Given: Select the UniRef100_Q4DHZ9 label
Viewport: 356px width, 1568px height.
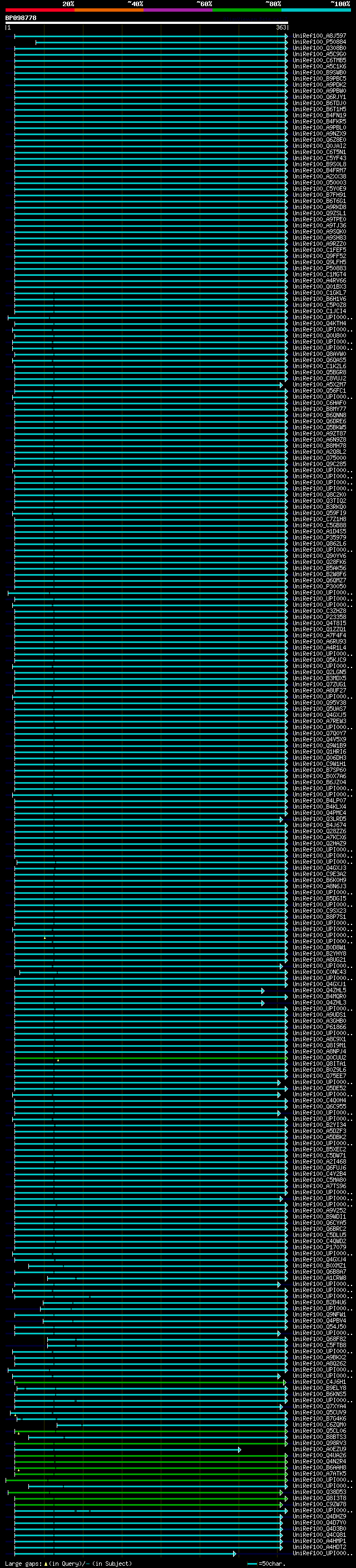Looking at the screenshot, I should (x=319, y=1517).
